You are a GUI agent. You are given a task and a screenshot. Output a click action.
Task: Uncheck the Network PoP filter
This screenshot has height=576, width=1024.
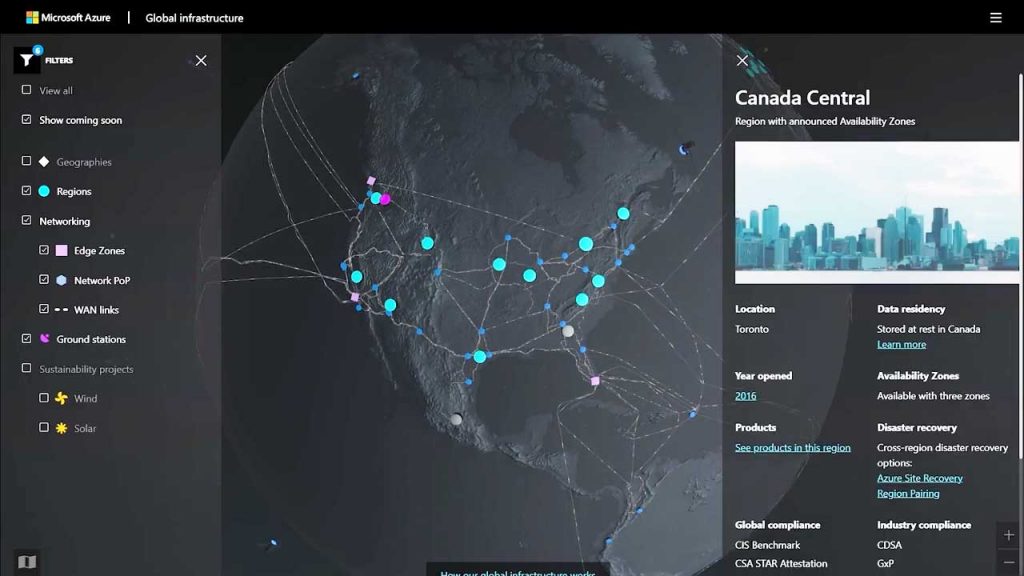click(44, 280)
